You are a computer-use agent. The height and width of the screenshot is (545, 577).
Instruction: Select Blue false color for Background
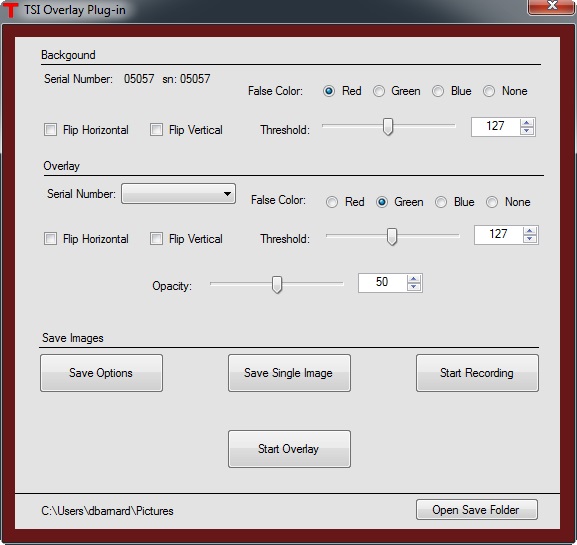click(x=438, y=91)
